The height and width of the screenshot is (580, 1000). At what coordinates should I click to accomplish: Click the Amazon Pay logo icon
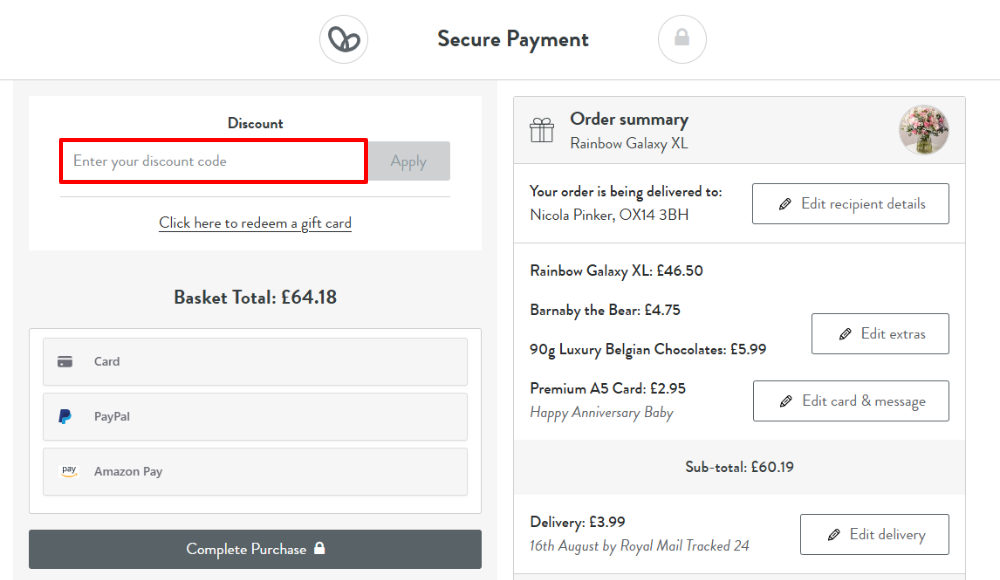pyautogui.click(x=69, y=471)
